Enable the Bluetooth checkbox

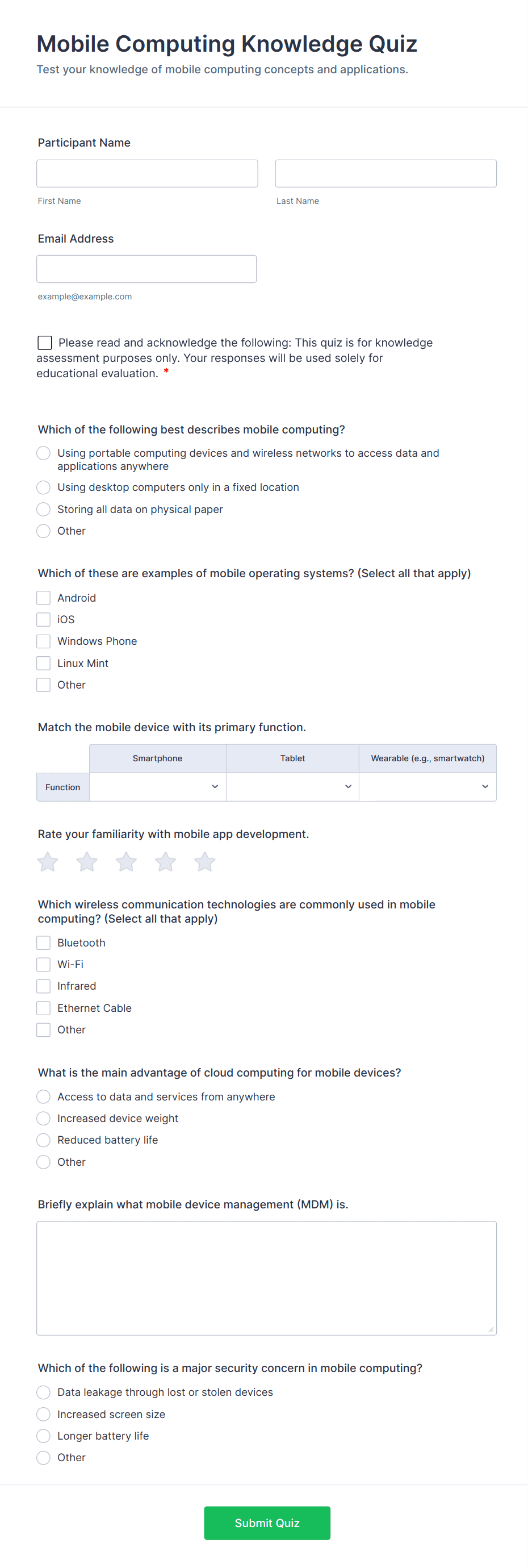(x=44, y=943)
